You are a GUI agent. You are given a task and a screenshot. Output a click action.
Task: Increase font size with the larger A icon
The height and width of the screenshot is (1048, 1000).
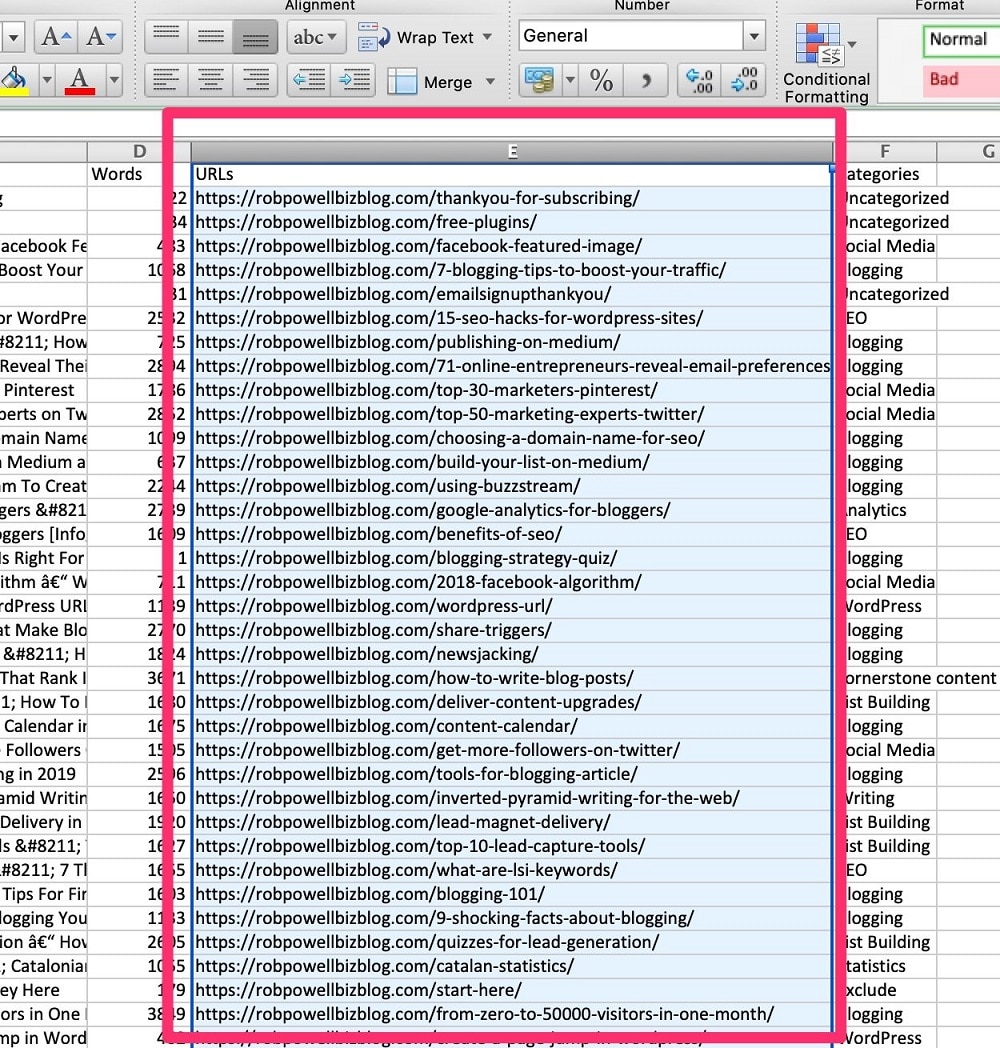click(55, 36)
